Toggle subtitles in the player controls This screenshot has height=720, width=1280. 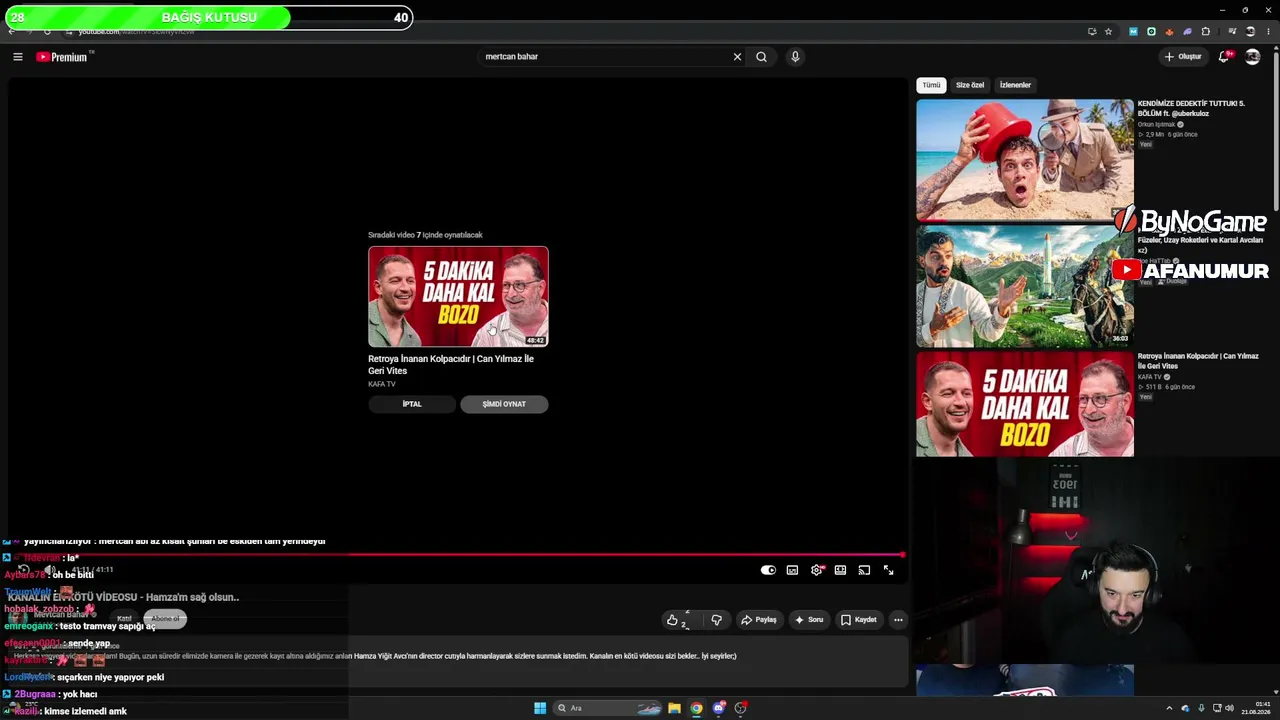(792, 570)
